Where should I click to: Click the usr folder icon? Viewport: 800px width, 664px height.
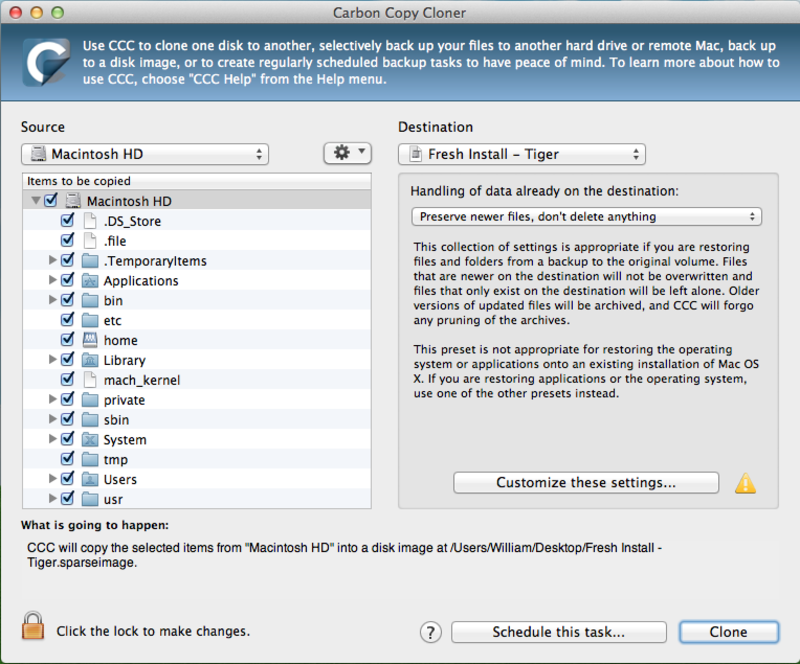click(90, 499)
